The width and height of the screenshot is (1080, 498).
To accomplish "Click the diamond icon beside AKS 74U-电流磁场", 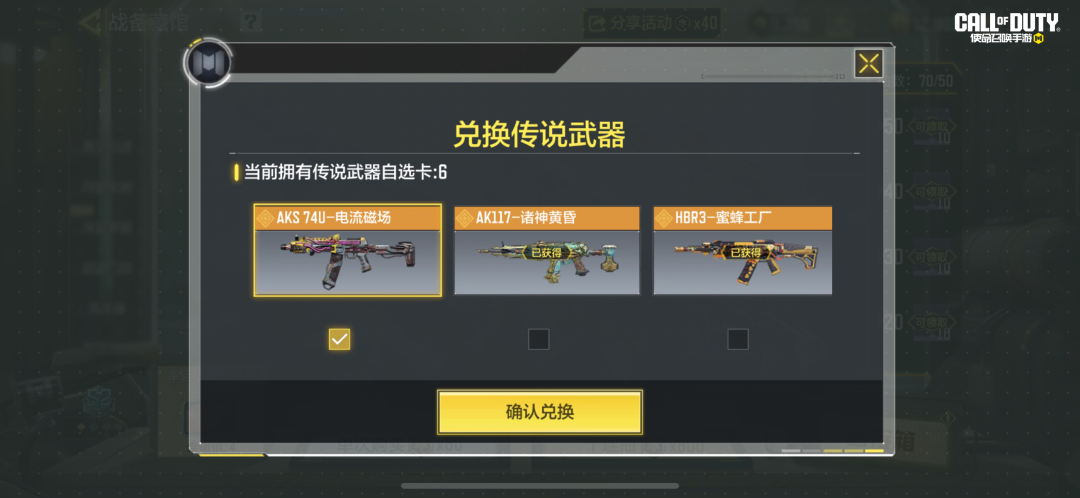I will (265, 218).
